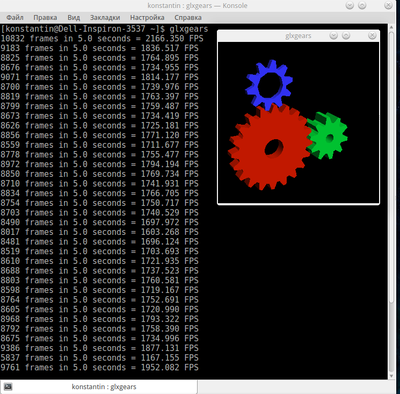Close the Konsole window
Viewport: 400px width, 394px height.
coord(388,5)
